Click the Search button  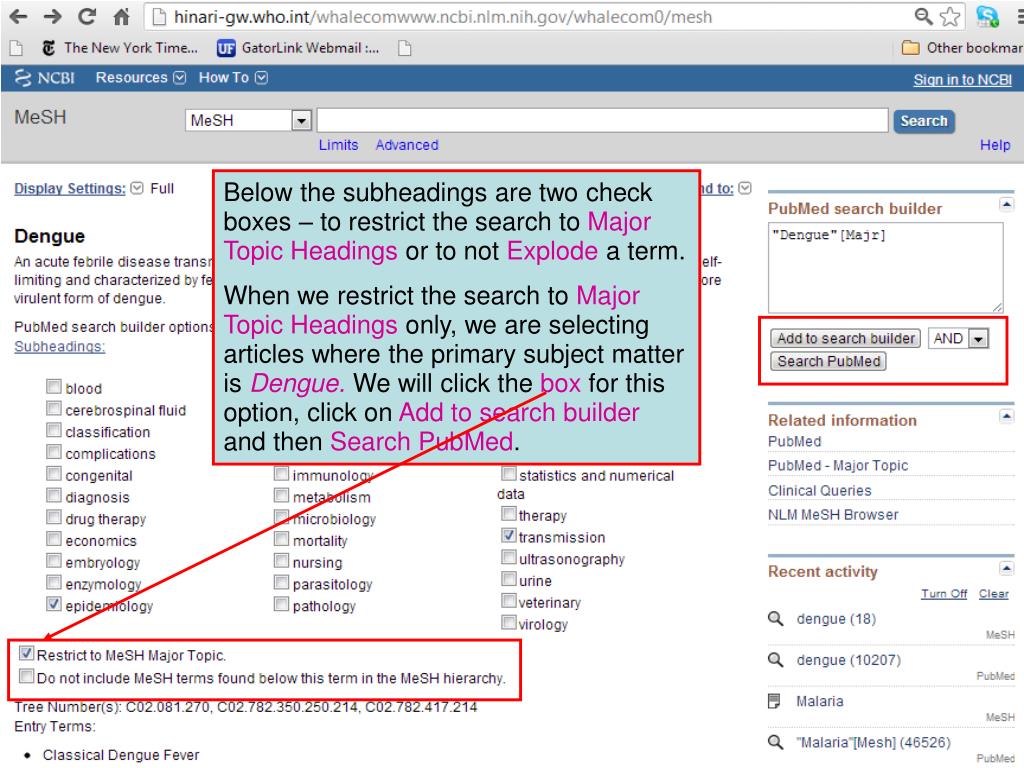point(923,121)
